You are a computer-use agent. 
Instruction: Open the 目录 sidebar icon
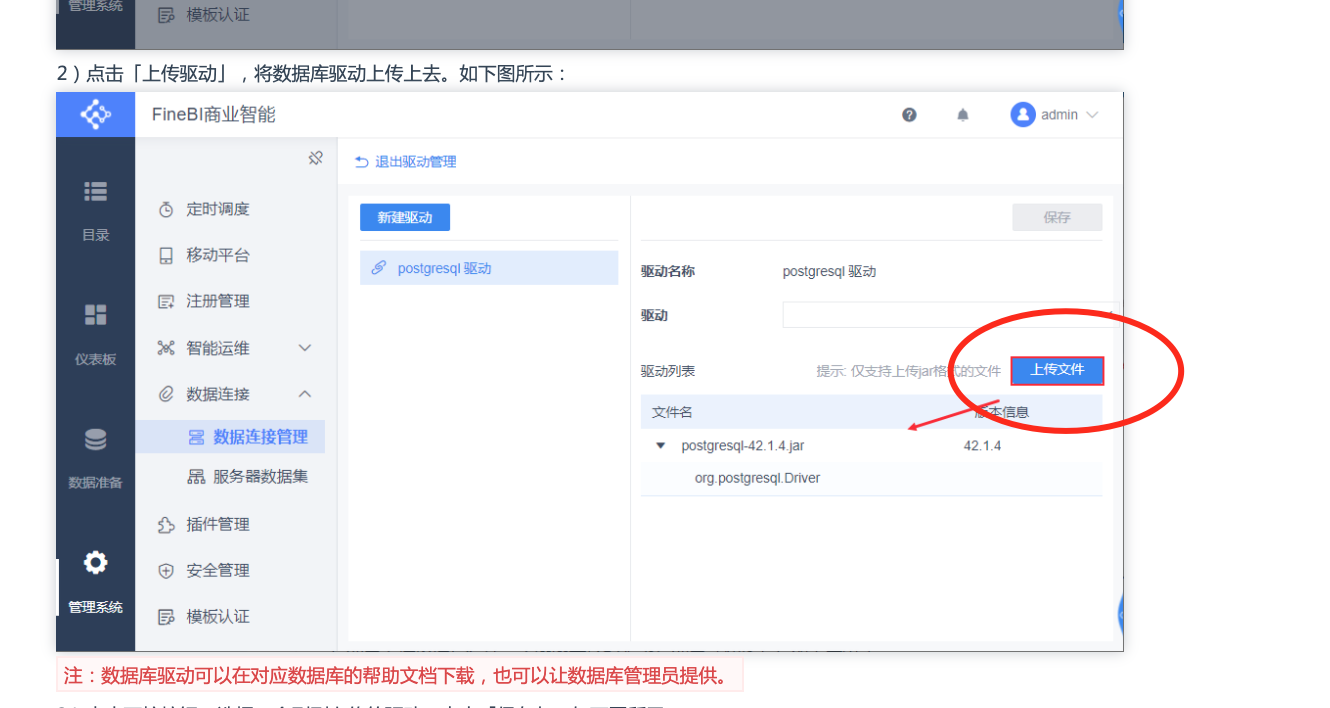tap(95, 191)
